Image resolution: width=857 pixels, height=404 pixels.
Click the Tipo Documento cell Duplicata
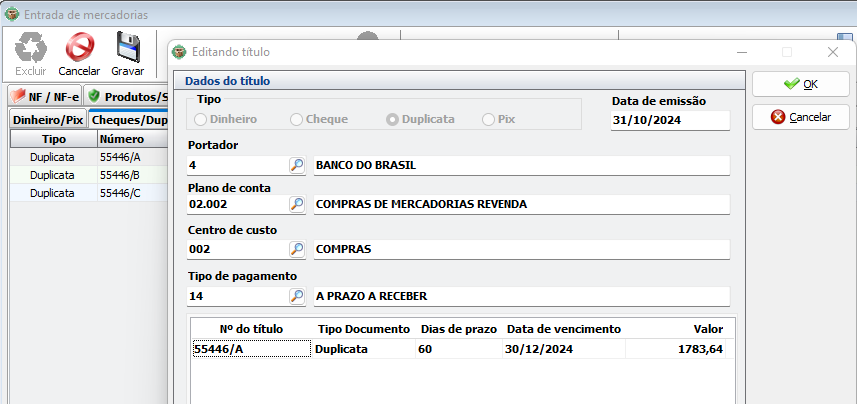point(363,349)
